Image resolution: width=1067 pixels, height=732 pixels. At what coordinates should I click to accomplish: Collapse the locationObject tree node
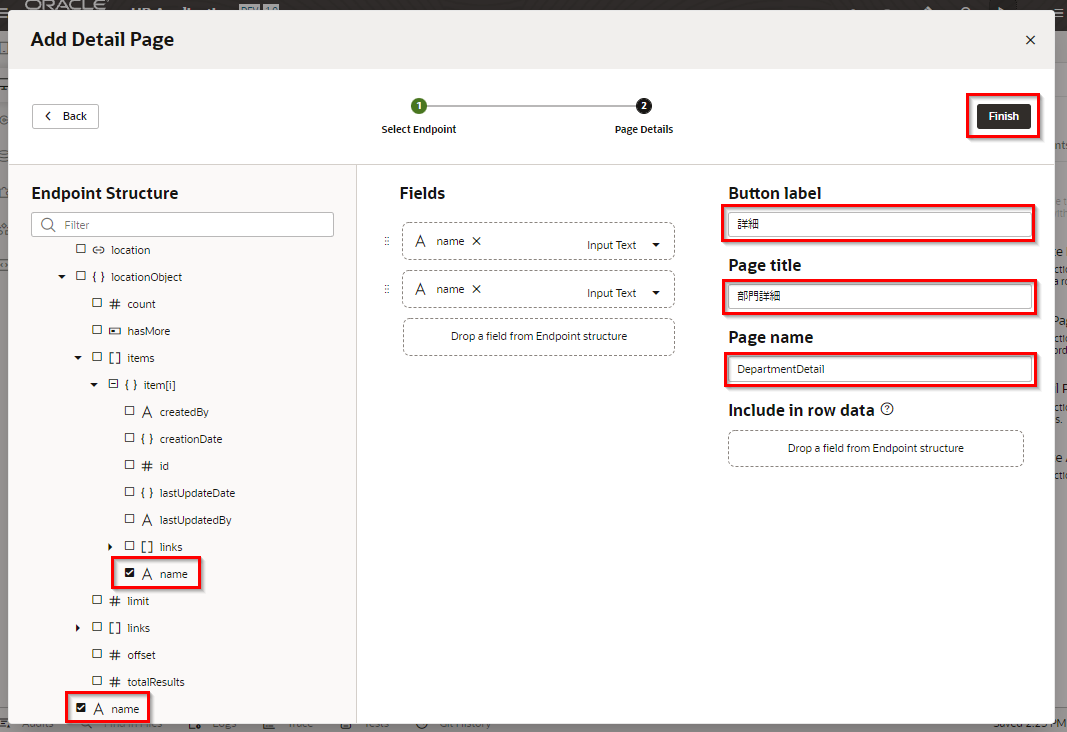62,277
